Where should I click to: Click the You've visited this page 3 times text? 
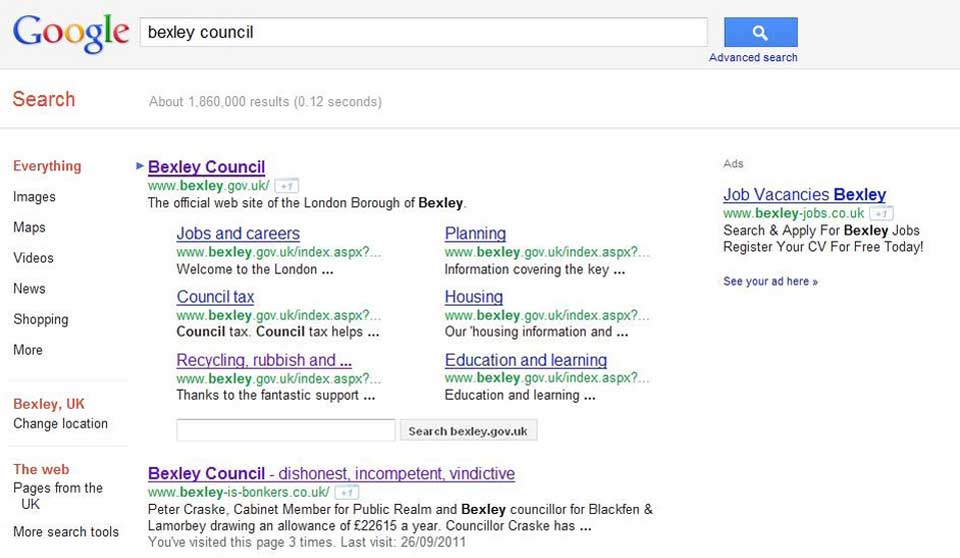click(x=307, y=542)
